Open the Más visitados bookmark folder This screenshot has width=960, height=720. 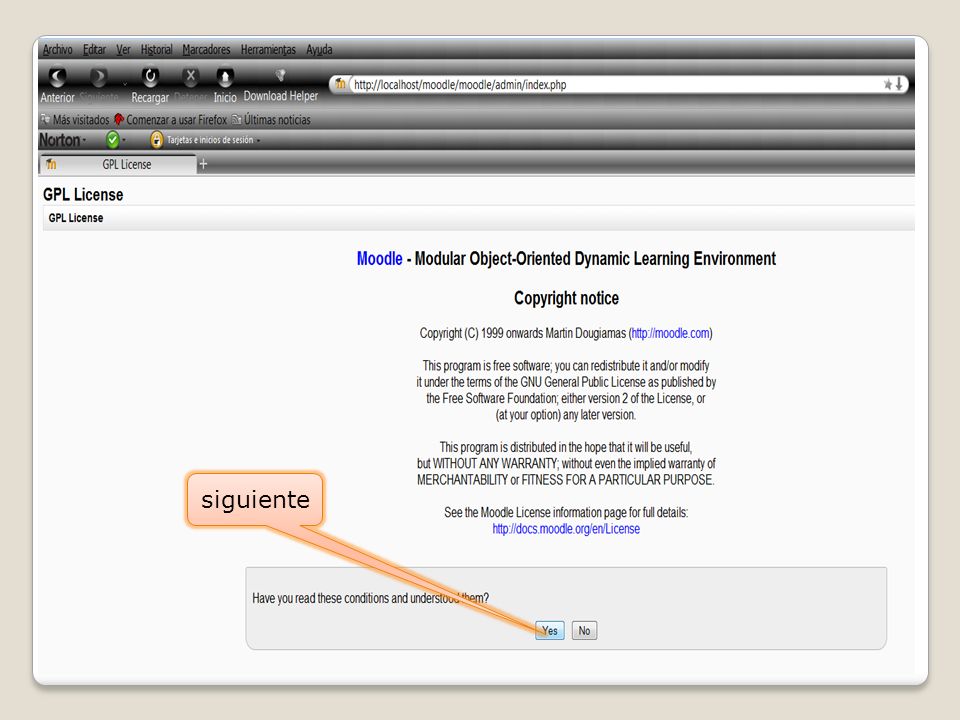(75, 119)
